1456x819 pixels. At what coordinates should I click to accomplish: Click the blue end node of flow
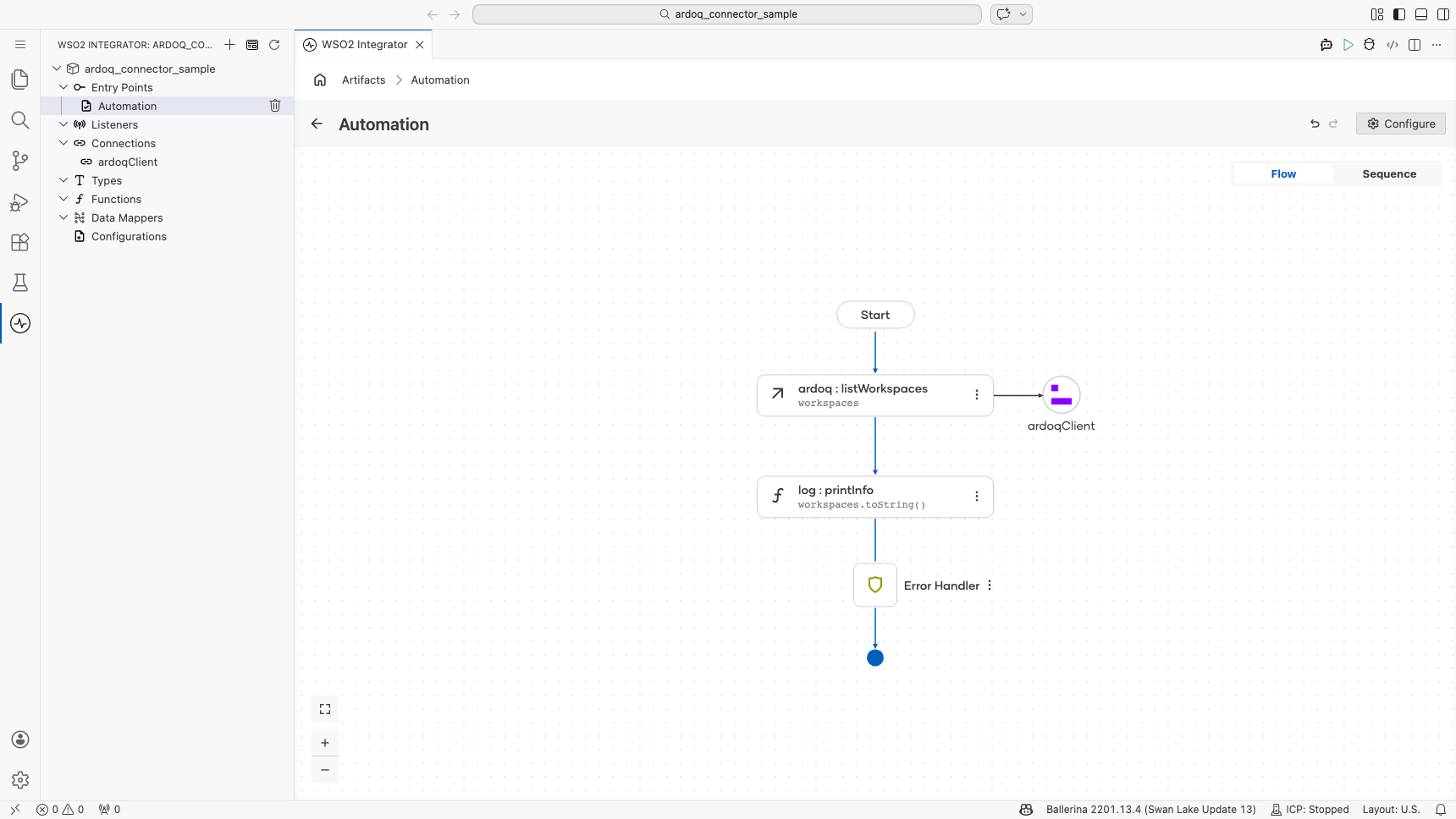pos(875,658)
